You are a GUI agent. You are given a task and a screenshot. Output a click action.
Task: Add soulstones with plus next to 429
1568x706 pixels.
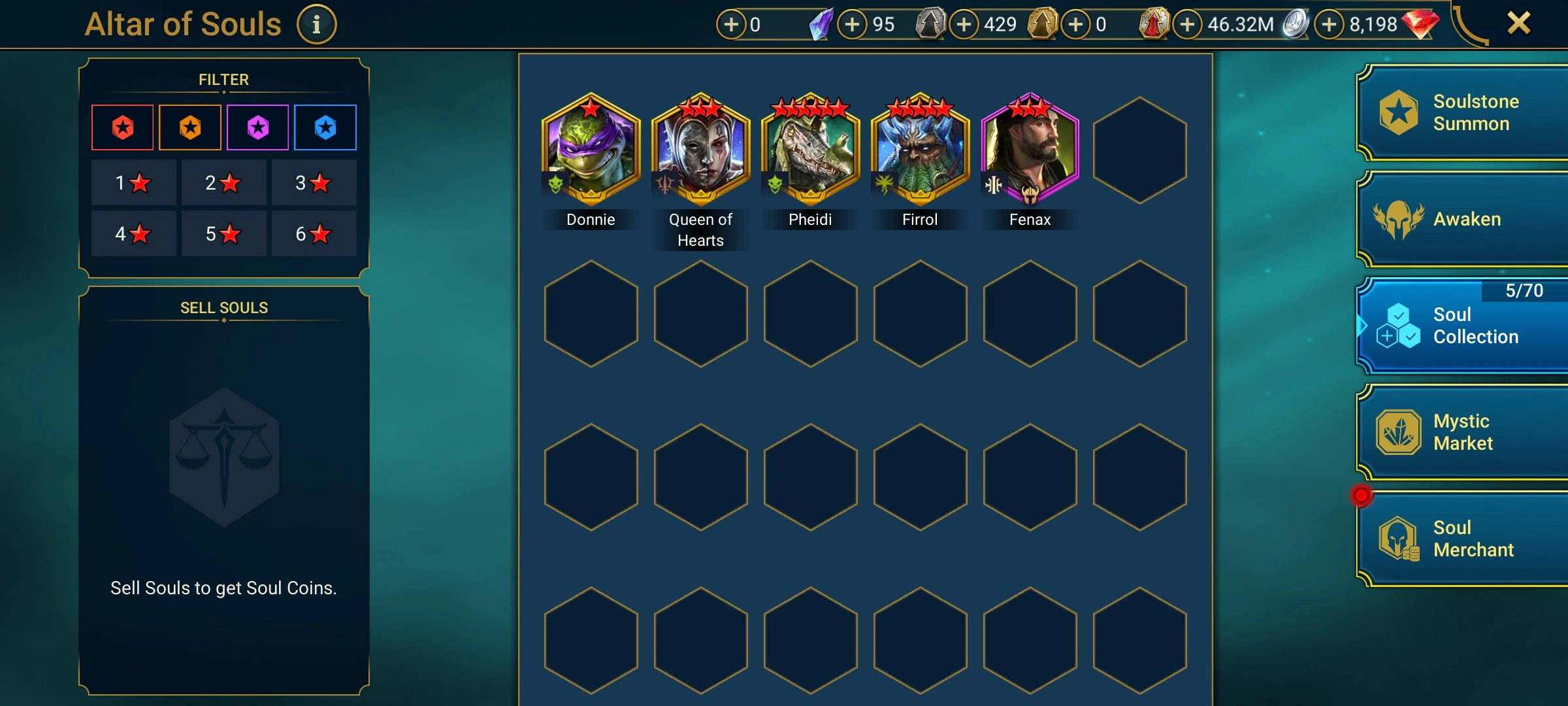tap(964, 25)
